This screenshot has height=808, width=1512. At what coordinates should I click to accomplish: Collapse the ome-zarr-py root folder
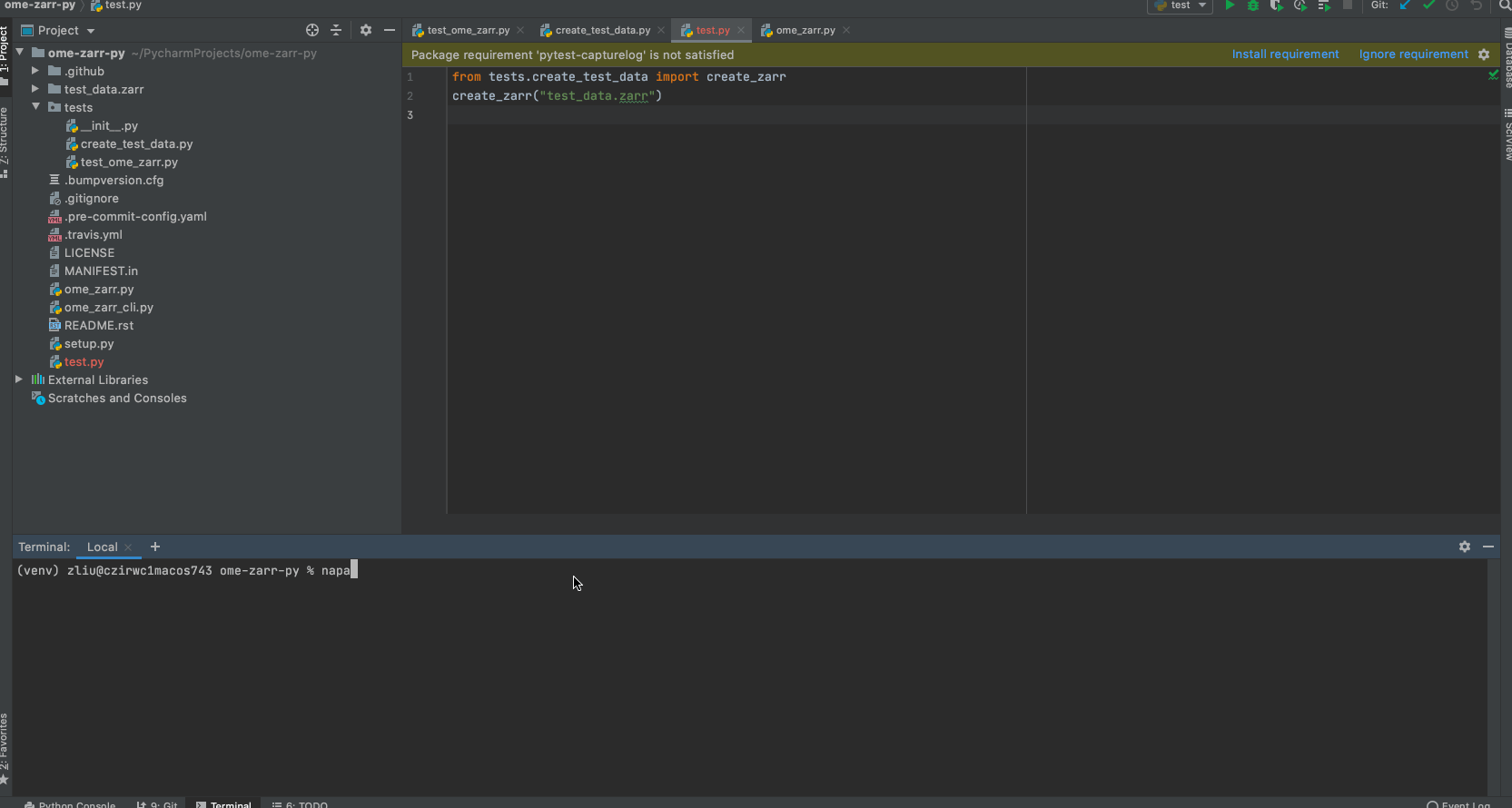coord(20,53)
